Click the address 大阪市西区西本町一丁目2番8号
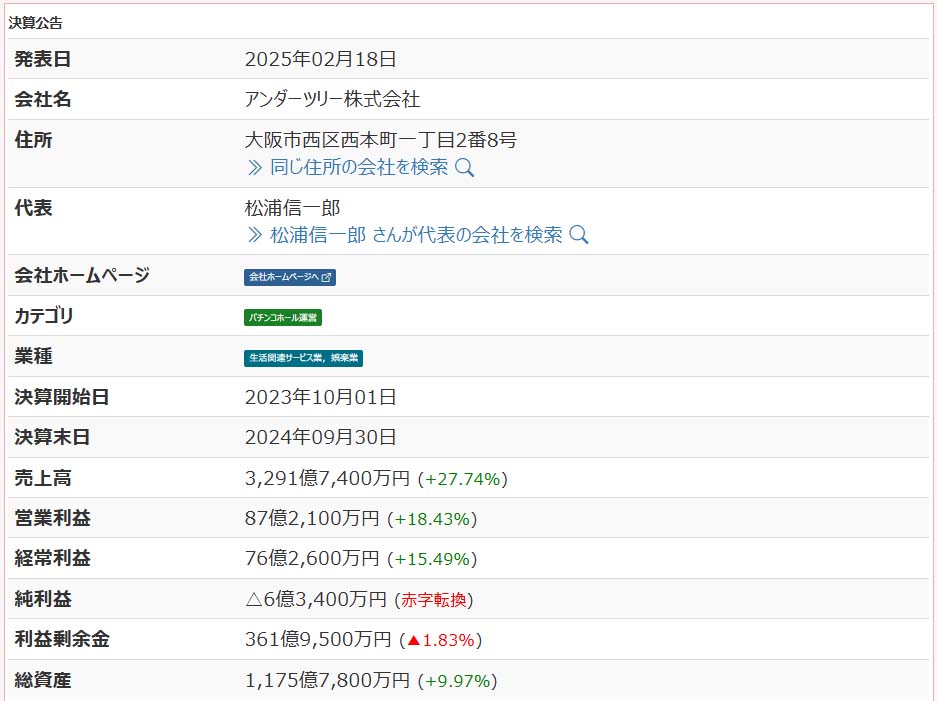The width and height of the screenshot is (937, 701). coord(380,140)
